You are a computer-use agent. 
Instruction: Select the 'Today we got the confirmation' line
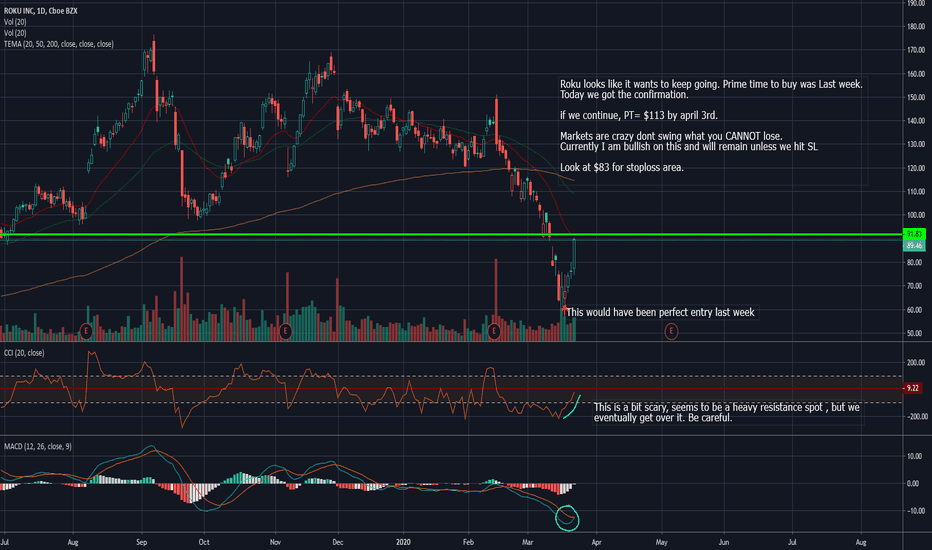(624, 95)
